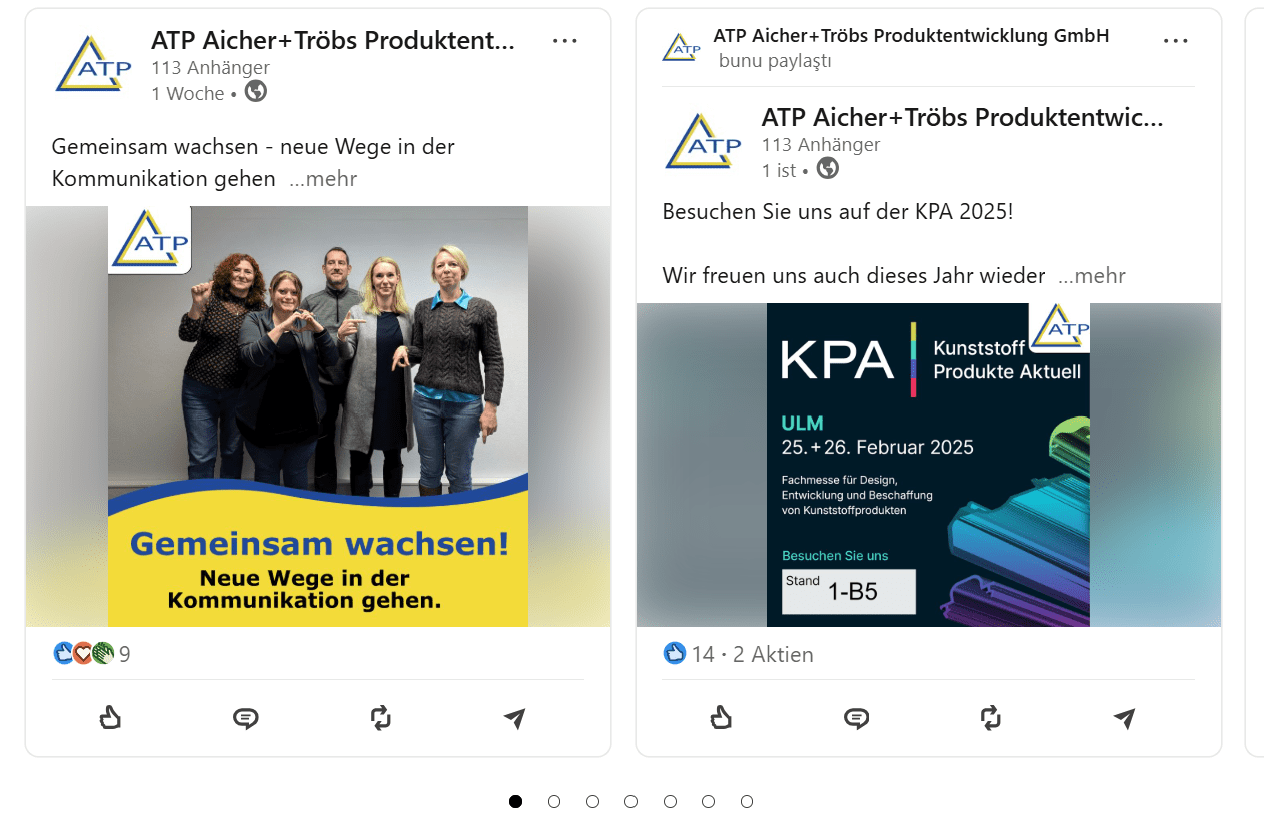Screen dimensions: 1264x830
Task: Select the second carousel dot
Action: coord(554,801)
